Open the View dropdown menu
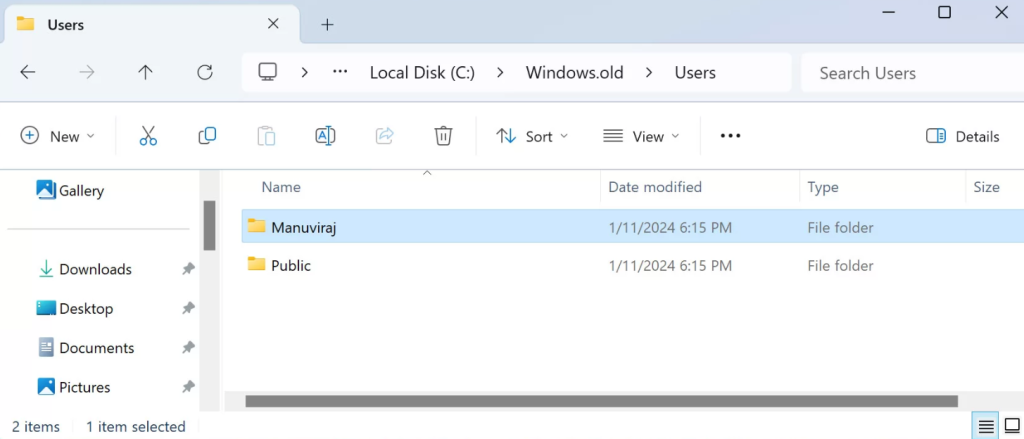The image size is (1024, 439). (x=641, y=136)
